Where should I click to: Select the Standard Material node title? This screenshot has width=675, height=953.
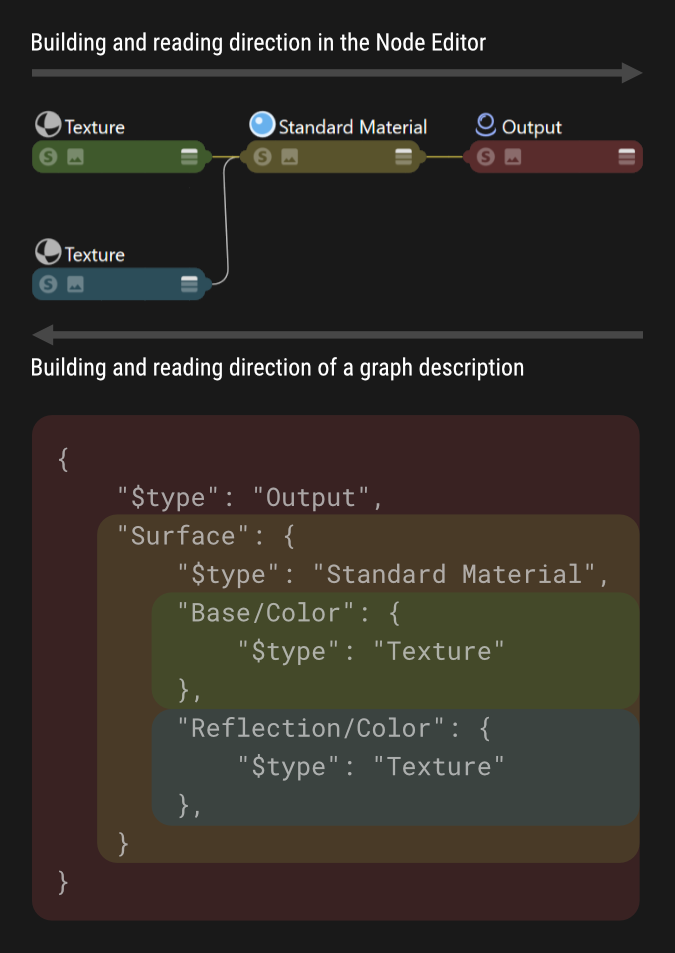click(x=352, y=127)
